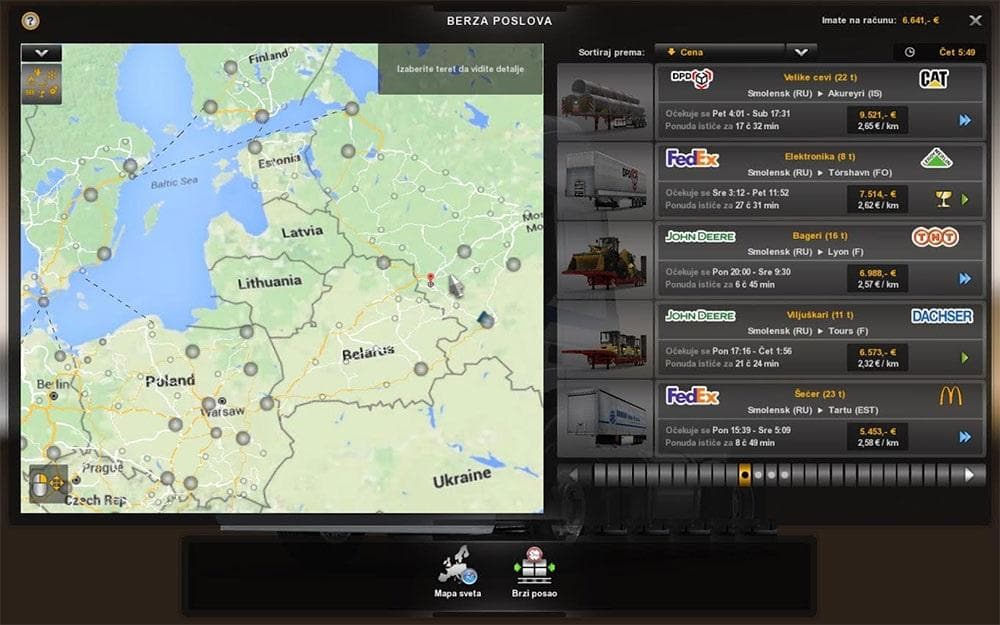The width and height of the screenshot is (1000, 625).
Task: Select the white box trailer thumbnail
Action: coord(605,181)
